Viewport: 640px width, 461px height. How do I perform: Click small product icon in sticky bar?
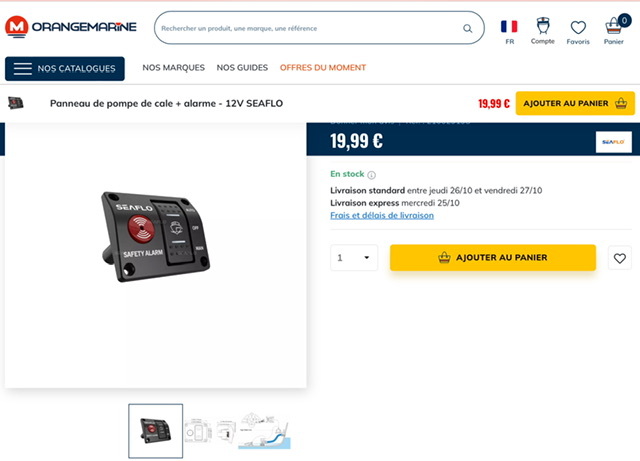click(x=16, y=103)
